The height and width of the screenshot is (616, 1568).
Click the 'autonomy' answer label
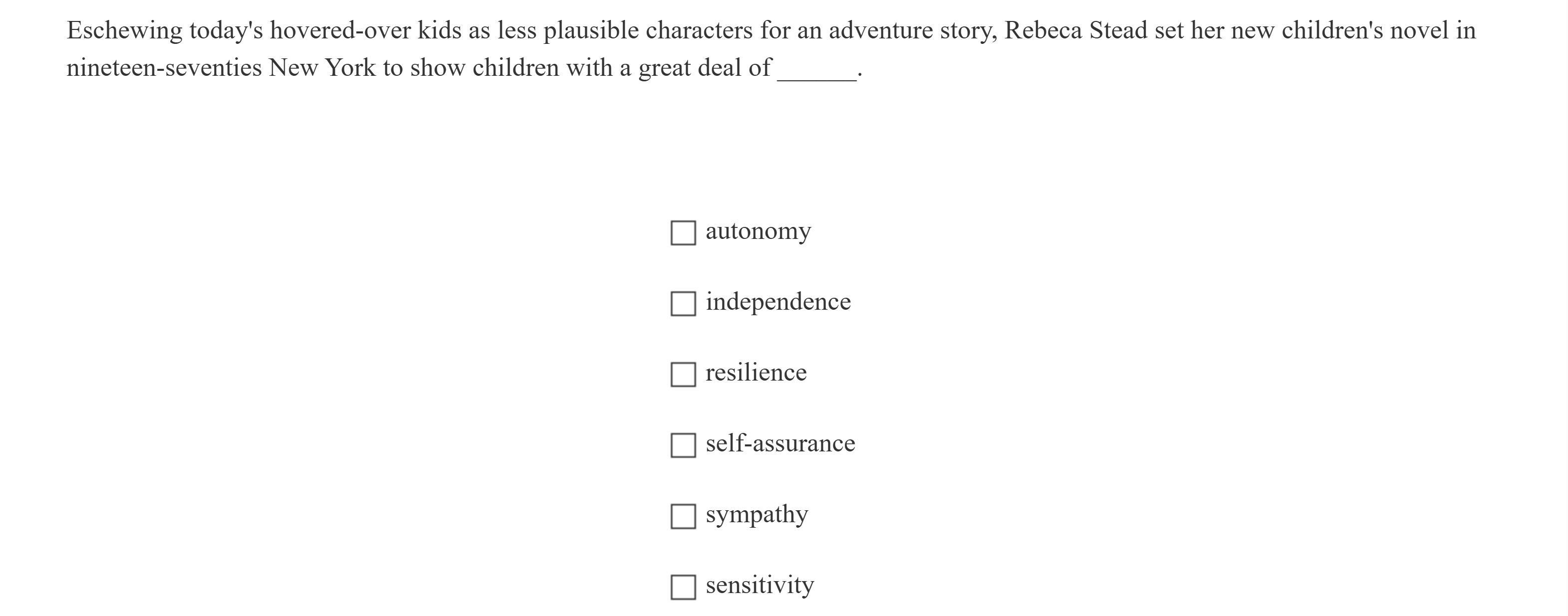[758, 231]
